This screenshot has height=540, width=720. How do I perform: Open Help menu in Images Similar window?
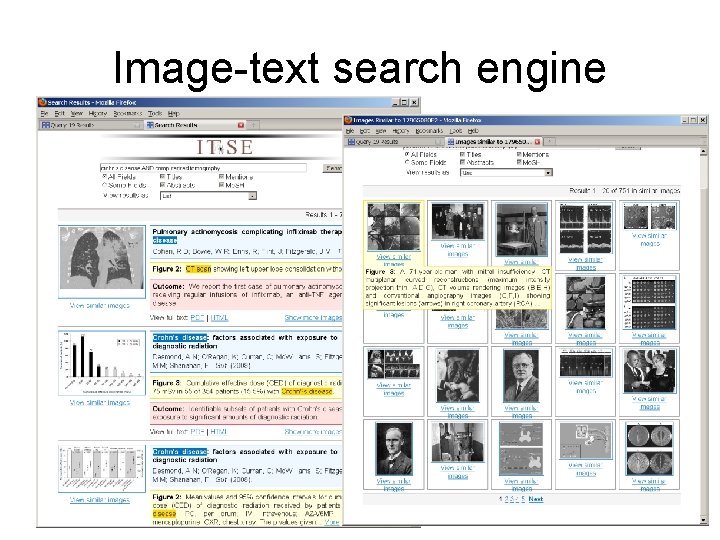tap(473, 131)
